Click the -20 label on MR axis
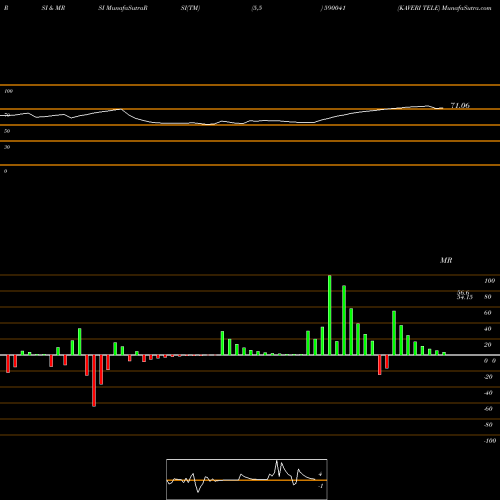500x500 pixels. (488, 377)
